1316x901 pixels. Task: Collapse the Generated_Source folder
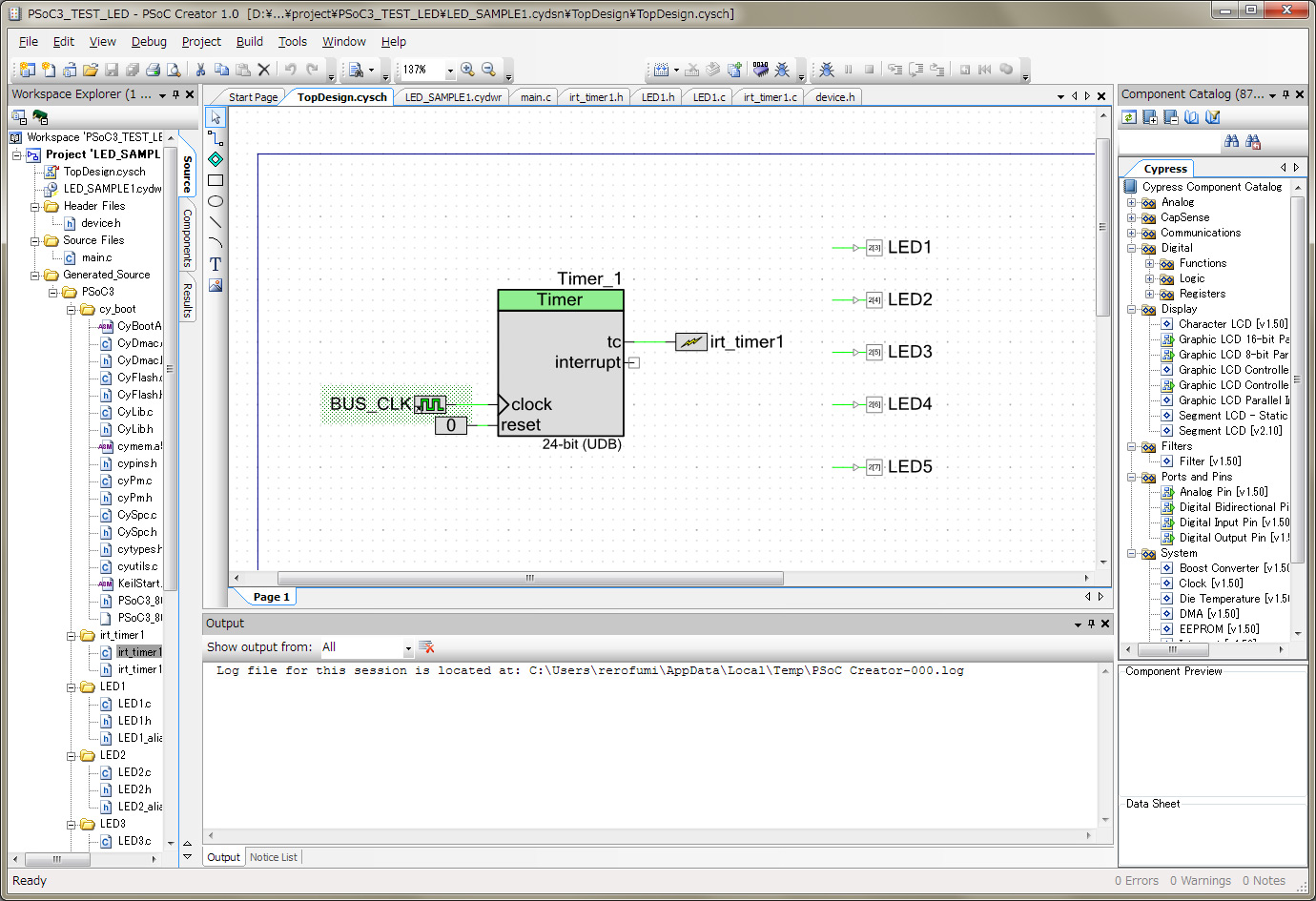35,275
